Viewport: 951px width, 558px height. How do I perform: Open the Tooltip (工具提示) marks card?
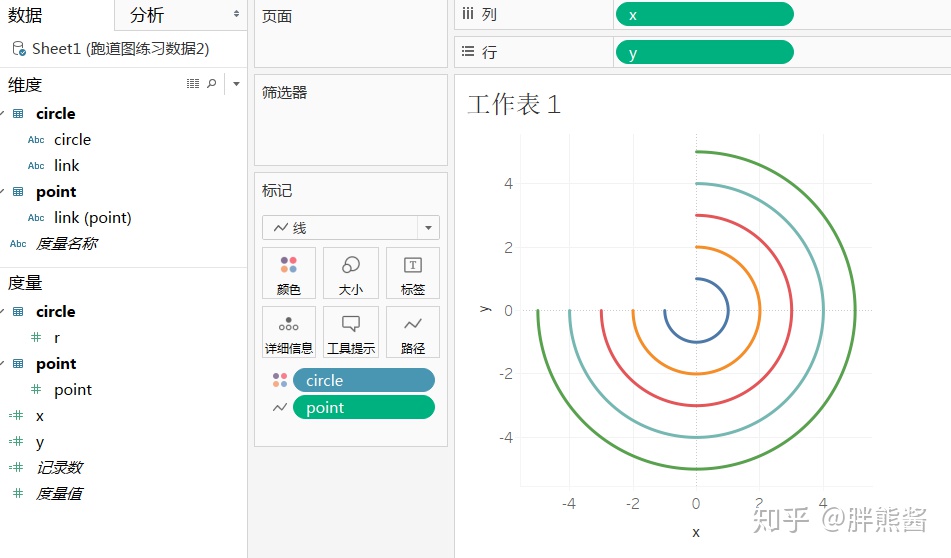pyautogui.click(x=351, y=332)
